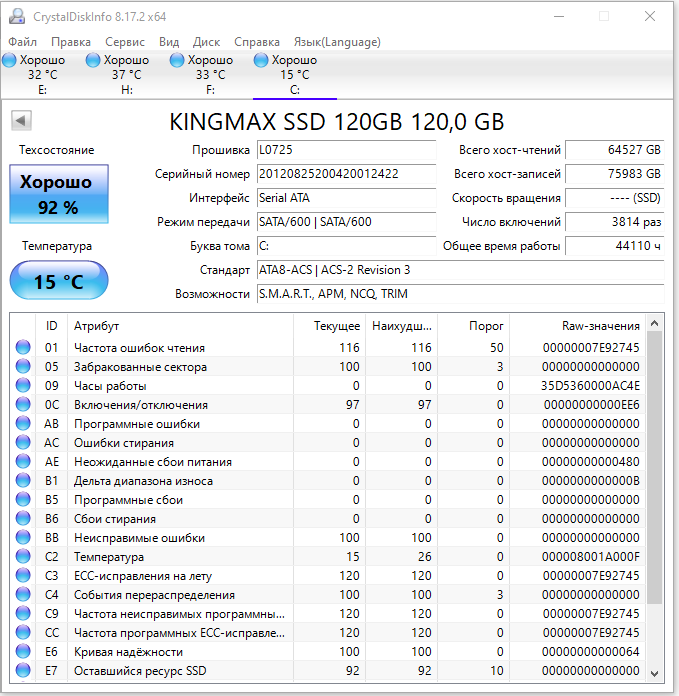Click raw value 000008001A000F
Viewport: 679px width, 696px height.
tap(591, 557)
